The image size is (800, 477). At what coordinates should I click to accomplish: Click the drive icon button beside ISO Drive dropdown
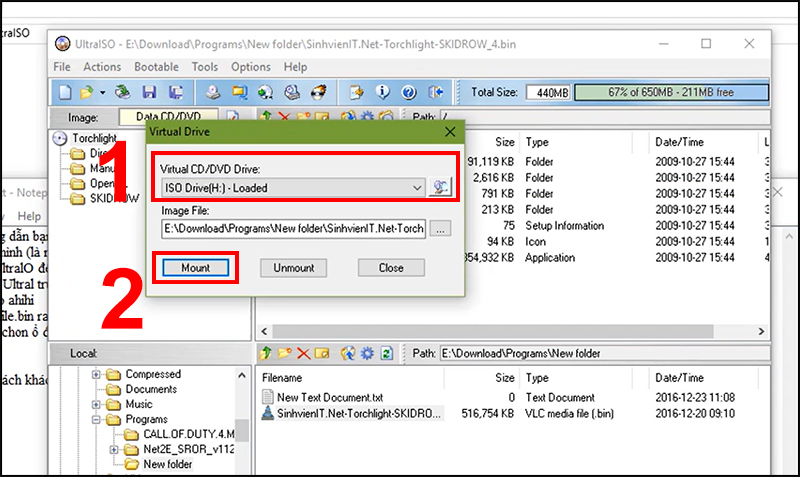coord(440,187)
